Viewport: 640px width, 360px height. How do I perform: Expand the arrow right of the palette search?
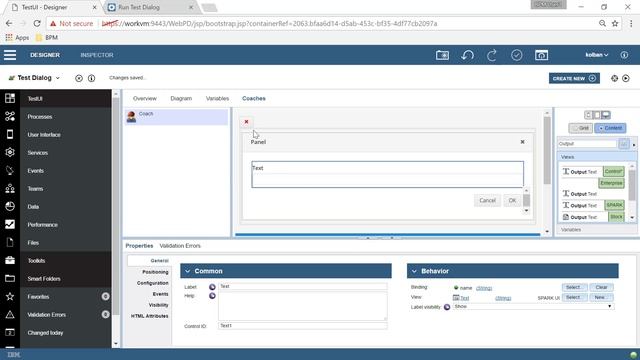[x=634, y=144]
